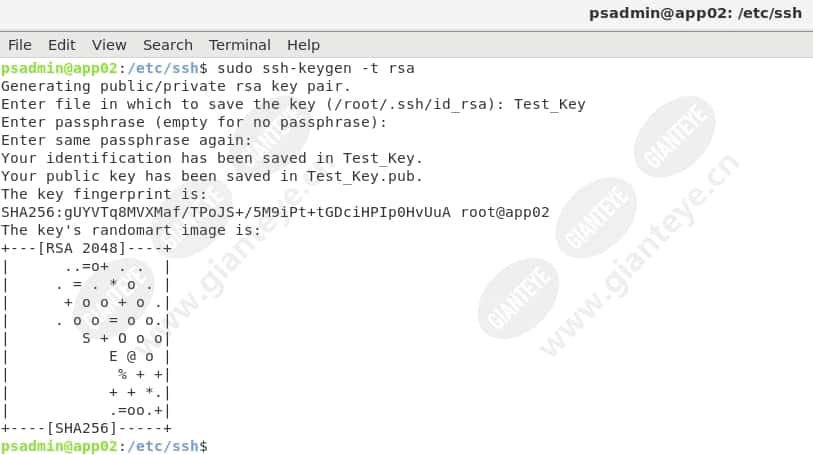Open the Edit menu

(62, 45)
